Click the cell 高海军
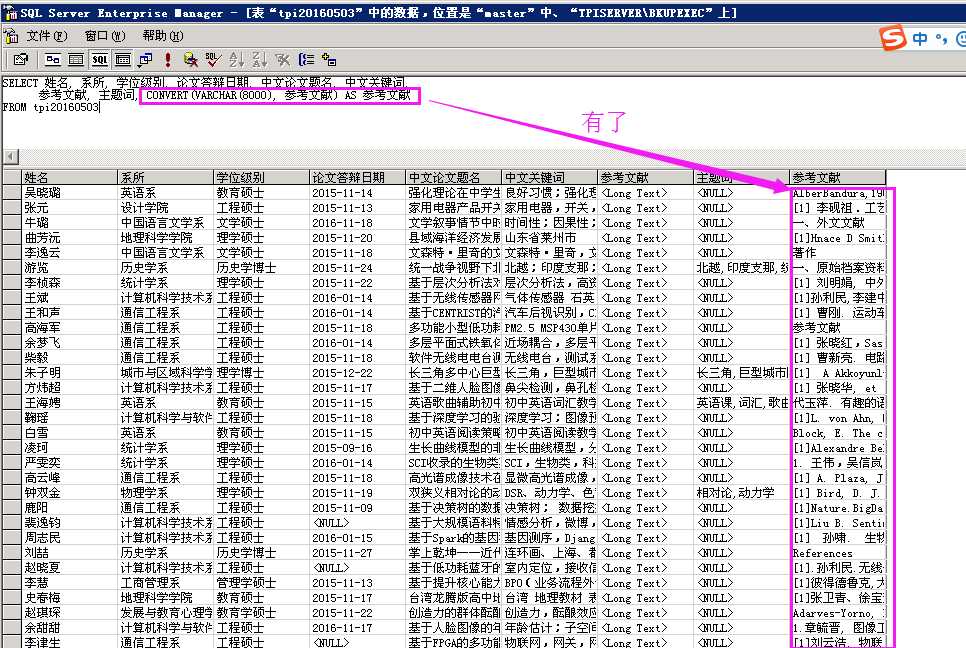The width and height of the screenshot is (966, 648). click(69, 328)
